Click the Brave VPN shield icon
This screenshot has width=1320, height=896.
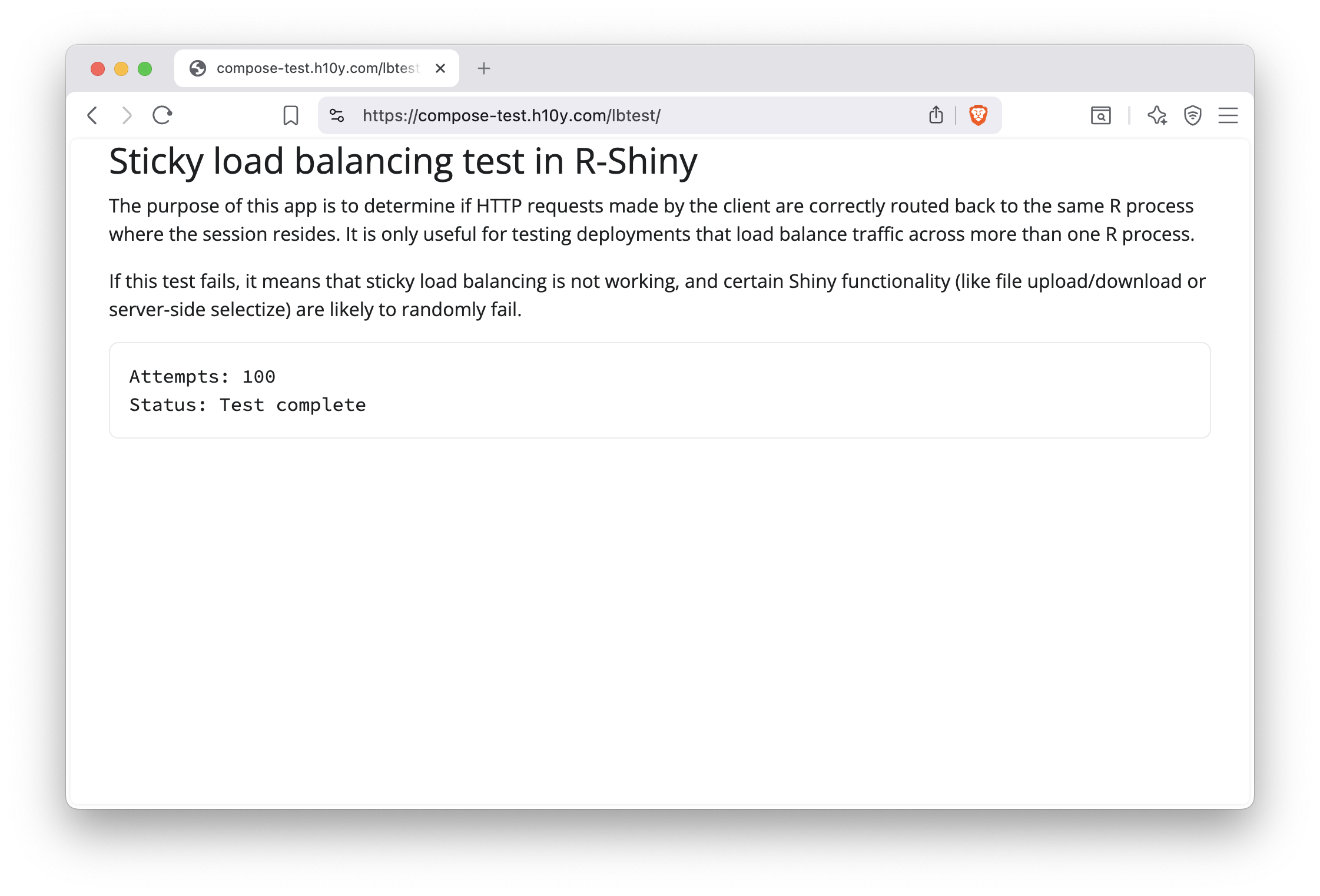coord(1192,116)
